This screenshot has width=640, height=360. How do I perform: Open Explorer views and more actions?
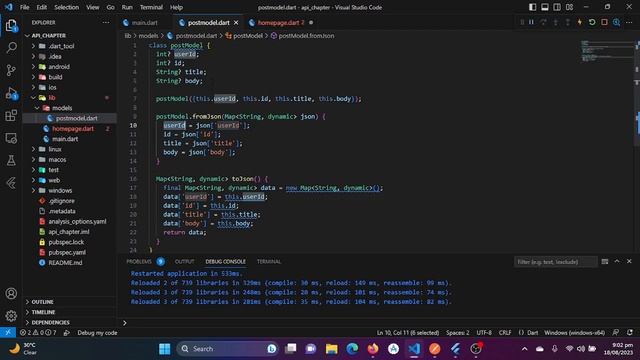(x=106, y=22)
